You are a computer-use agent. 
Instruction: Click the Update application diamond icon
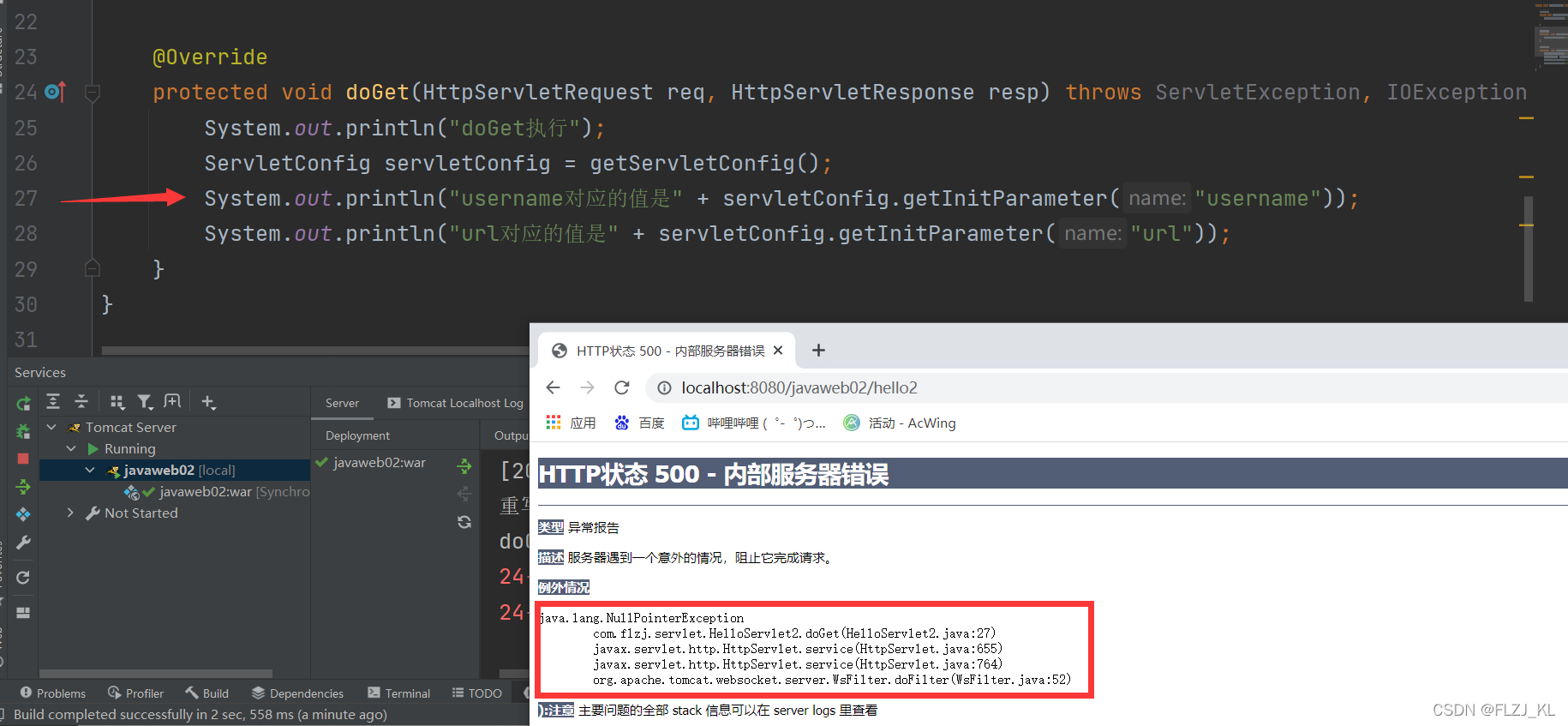23,514
